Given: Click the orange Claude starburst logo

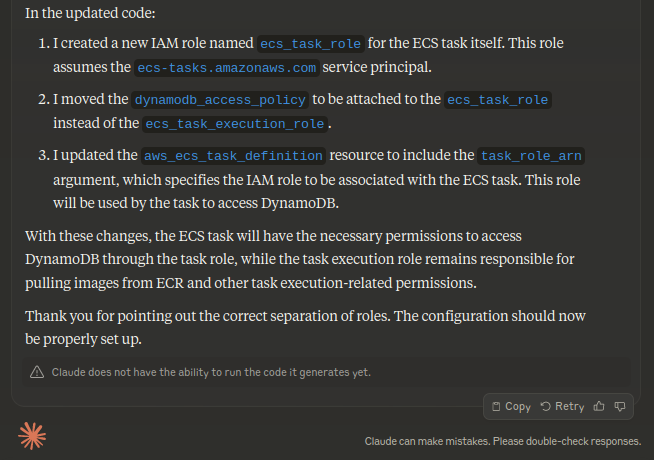Looking at the screenshot, I should pos(32,436).
